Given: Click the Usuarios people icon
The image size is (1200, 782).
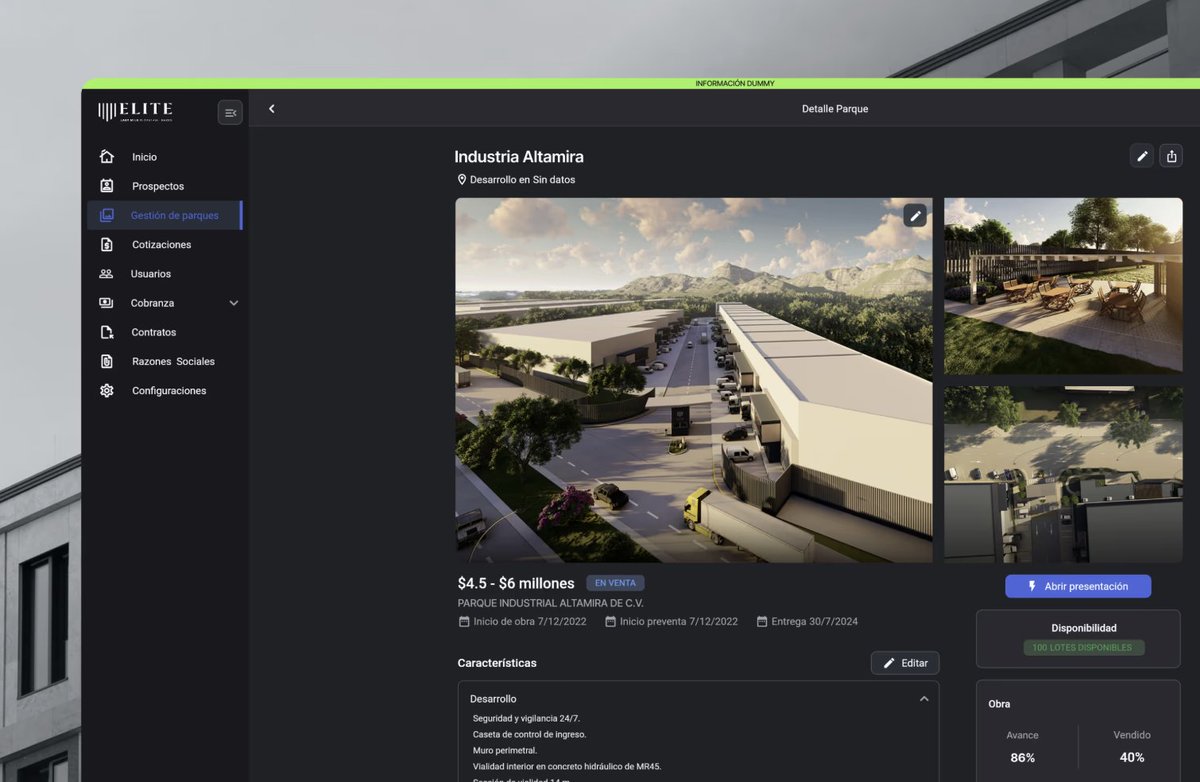Looking at the screenshot, I should pos(106,274).
